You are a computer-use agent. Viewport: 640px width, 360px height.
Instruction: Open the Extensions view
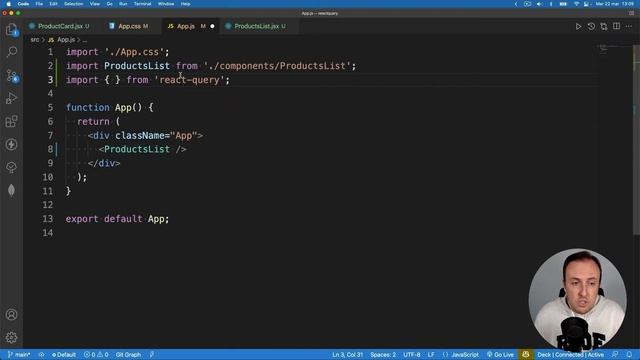pyautogui.click(x=11, y=121)
